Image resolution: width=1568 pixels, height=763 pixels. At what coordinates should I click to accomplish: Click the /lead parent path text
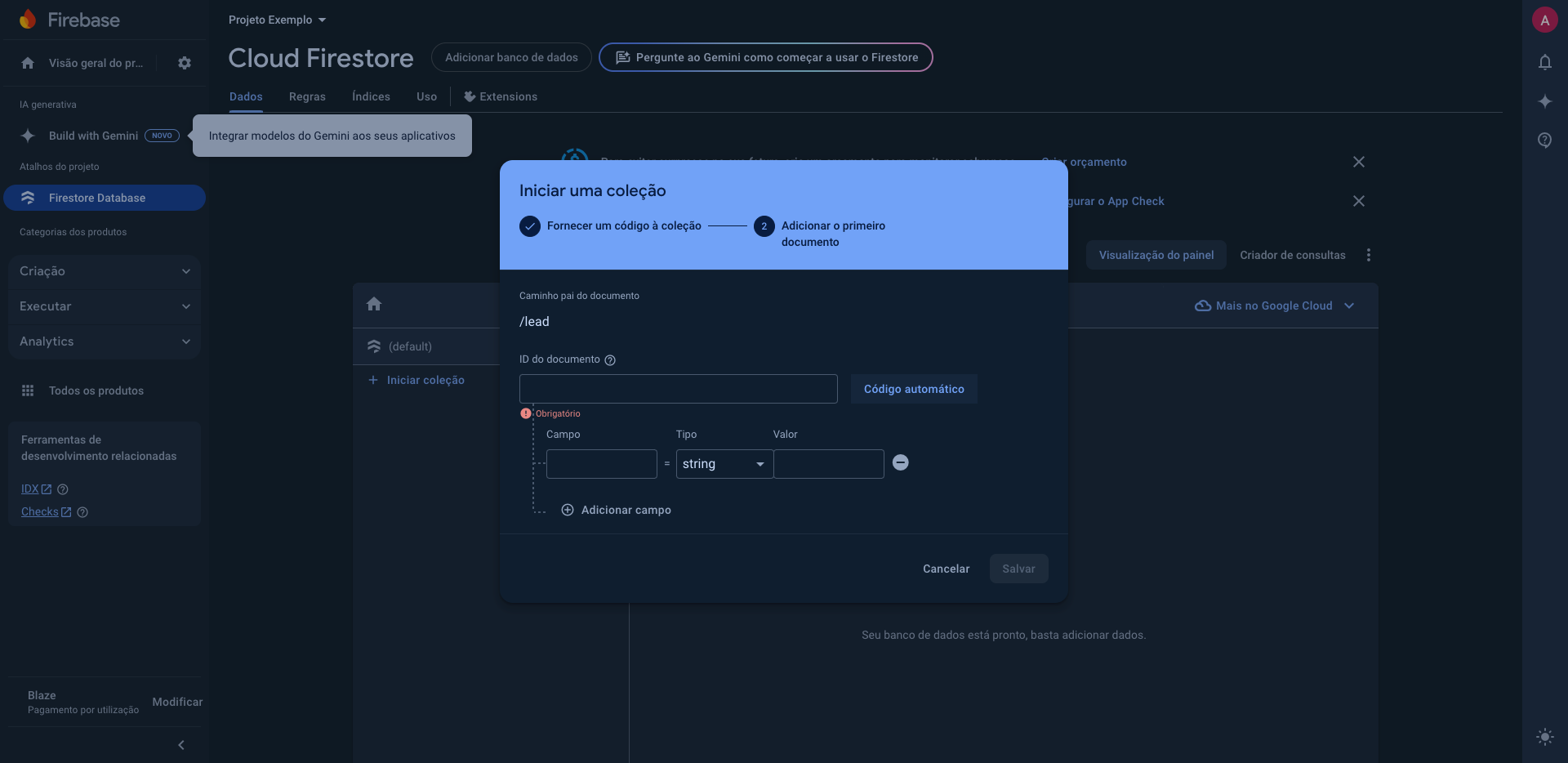[x=534, y=321]
